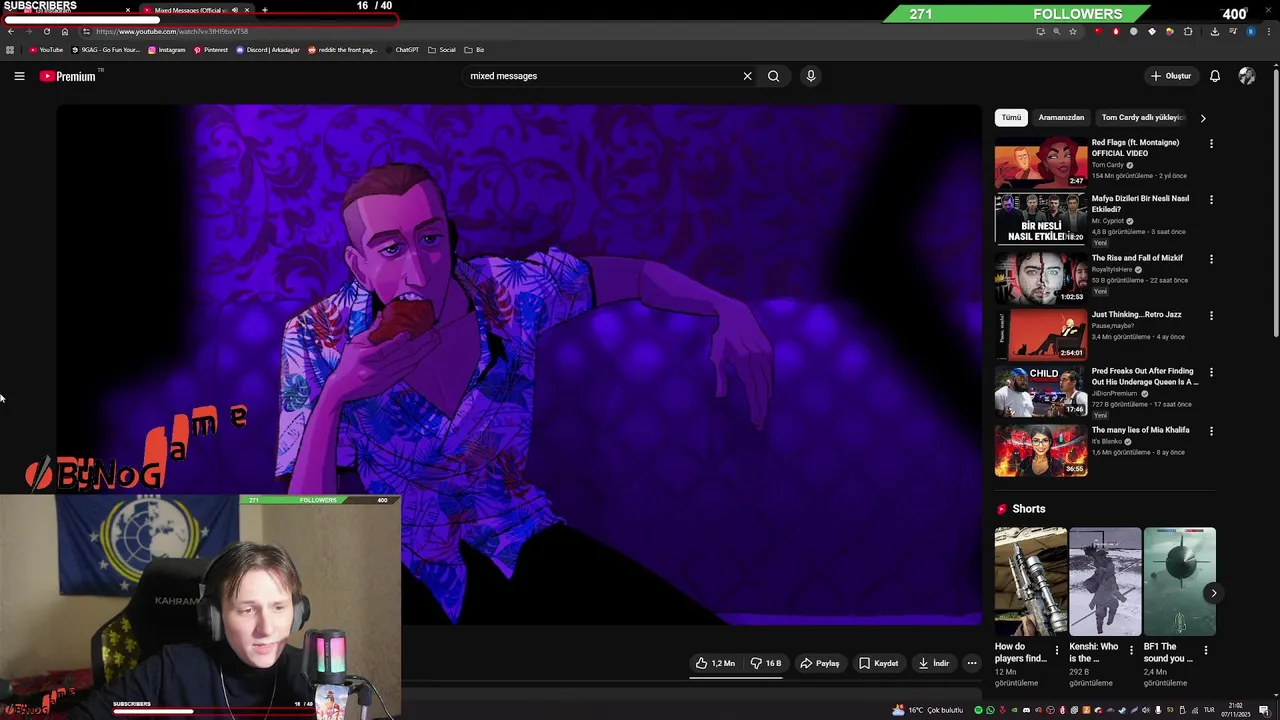Viewport: 1280px width, 720px height.
Task: Clear the search box text with X
Action: pos(747,76)
